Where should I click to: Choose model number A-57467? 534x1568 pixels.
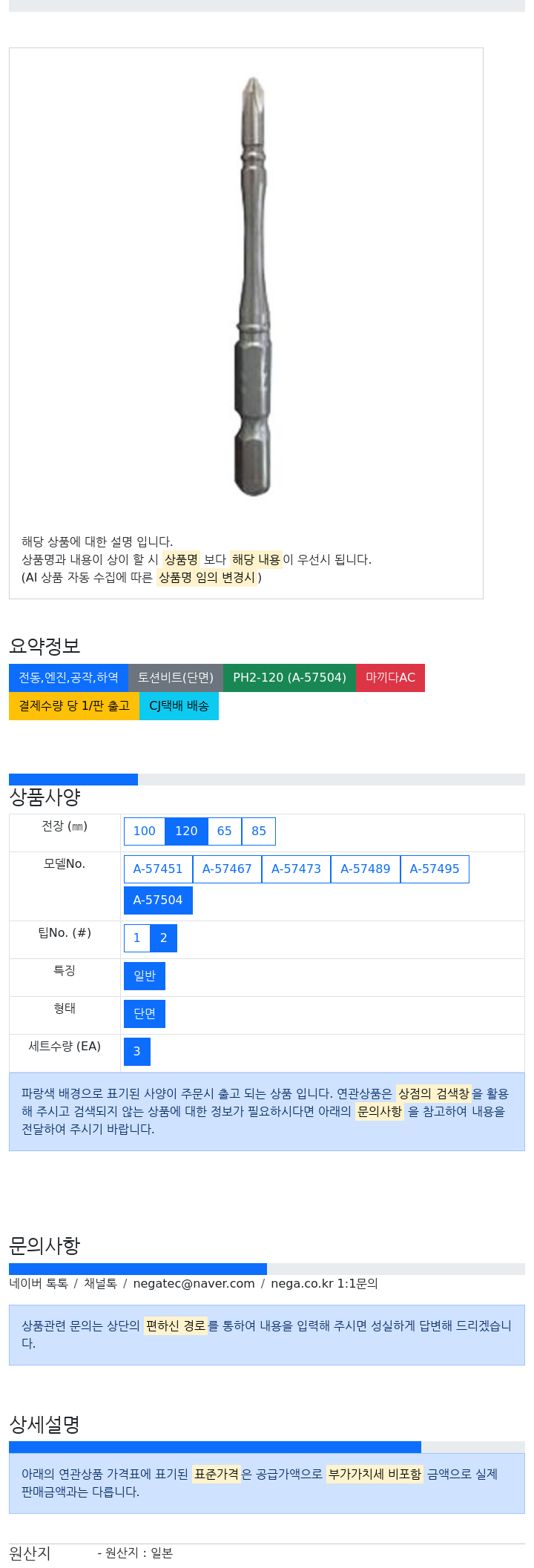[227, 869]
